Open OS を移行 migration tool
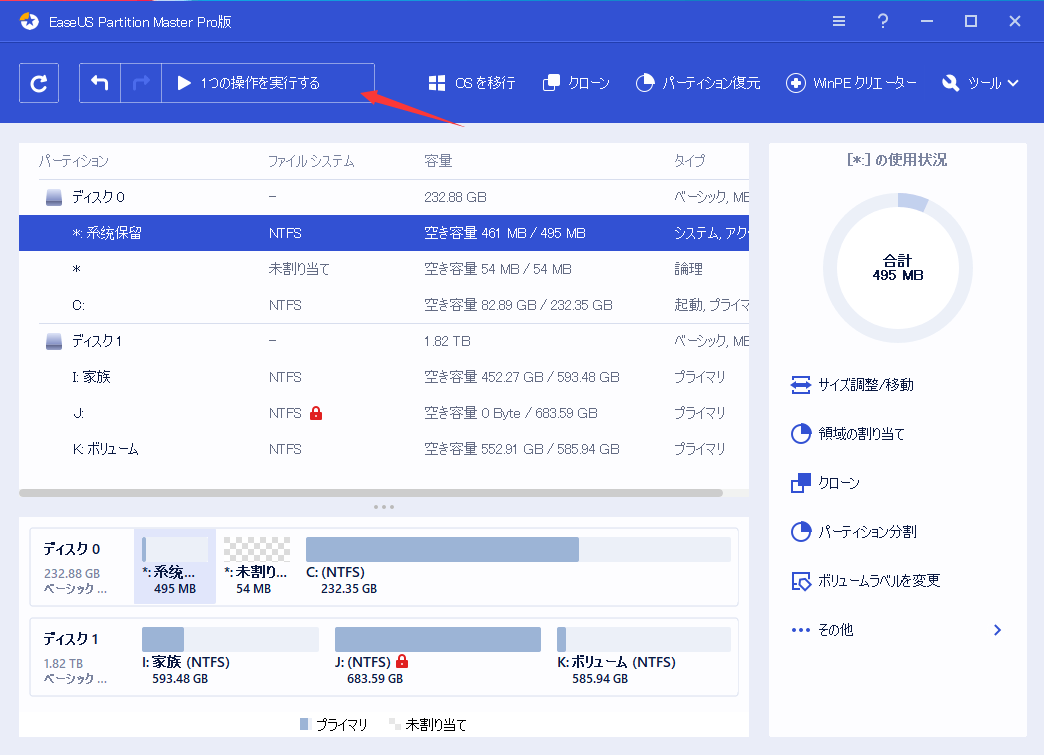 [471, 83]
